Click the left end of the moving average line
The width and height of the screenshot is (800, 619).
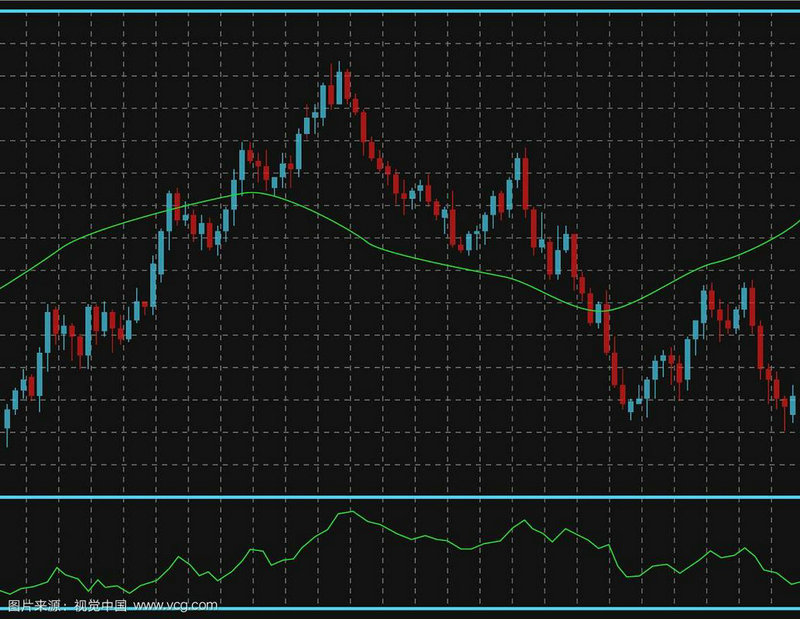point(3,287)
